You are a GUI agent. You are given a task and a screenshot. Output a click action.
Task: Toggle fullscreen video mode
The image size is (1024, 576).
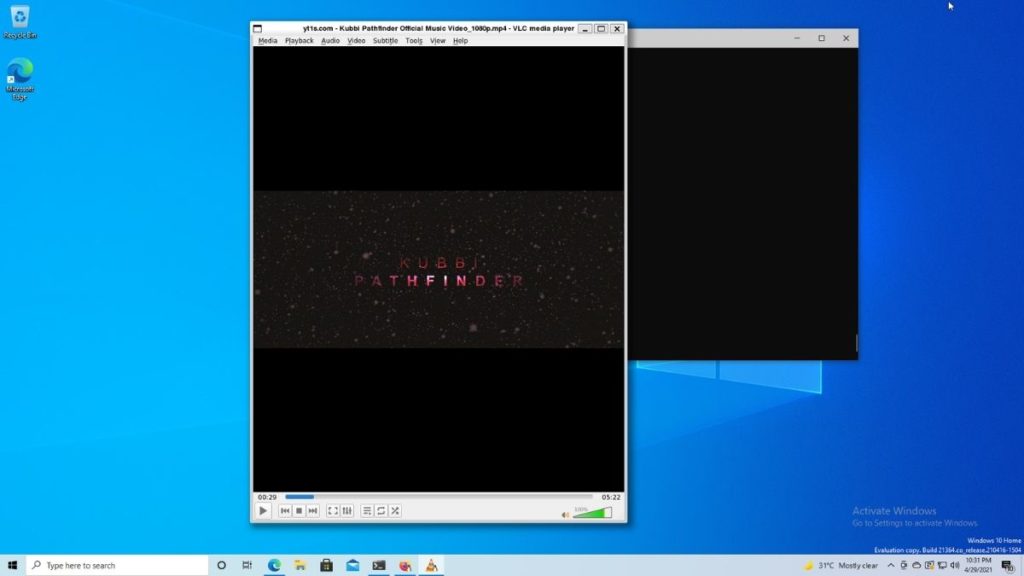tap(331, 511)
